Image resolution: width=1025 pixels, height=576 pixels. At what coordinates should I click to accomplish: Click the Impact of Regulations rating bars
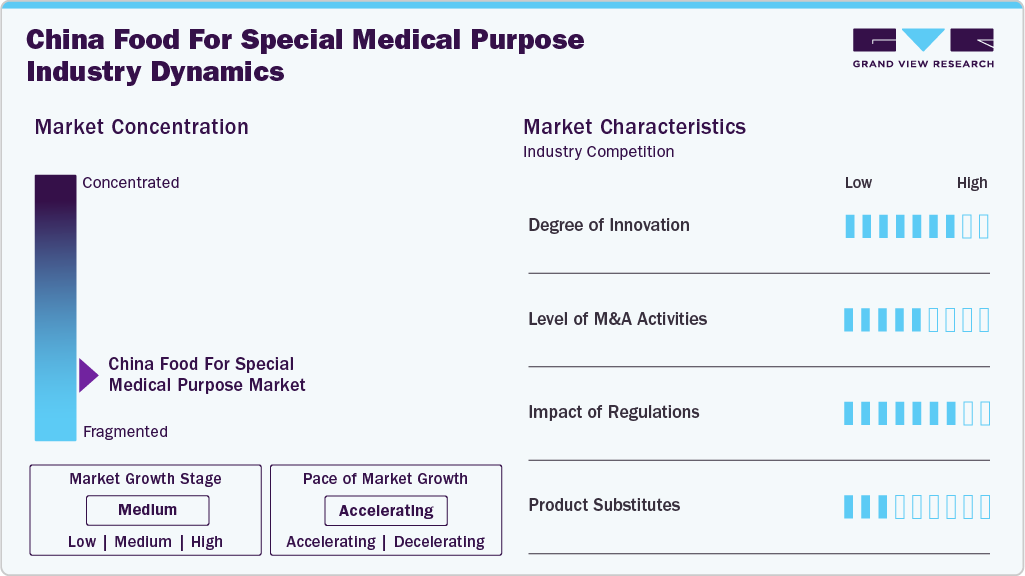click(916, 413)
